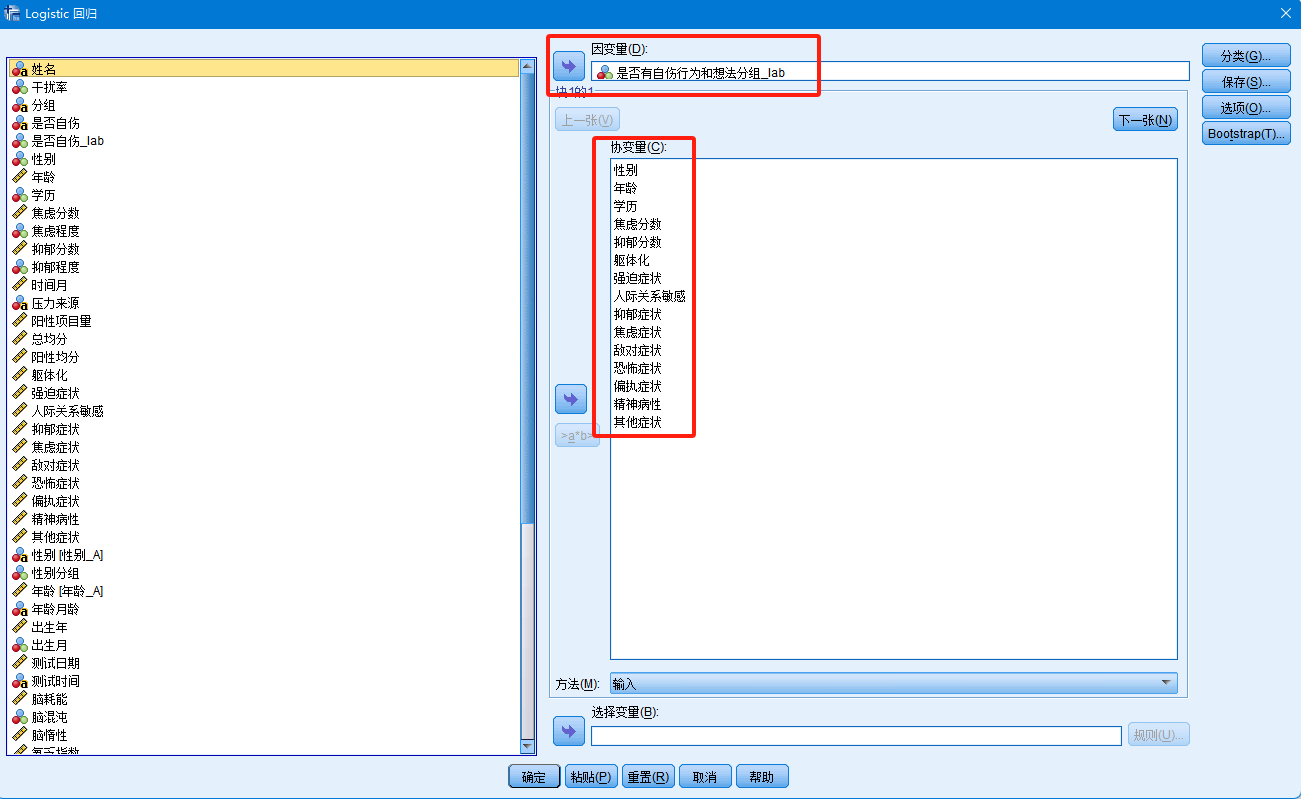
Task: Click the string icon next to 测试时间
Action: pos(19,681)
